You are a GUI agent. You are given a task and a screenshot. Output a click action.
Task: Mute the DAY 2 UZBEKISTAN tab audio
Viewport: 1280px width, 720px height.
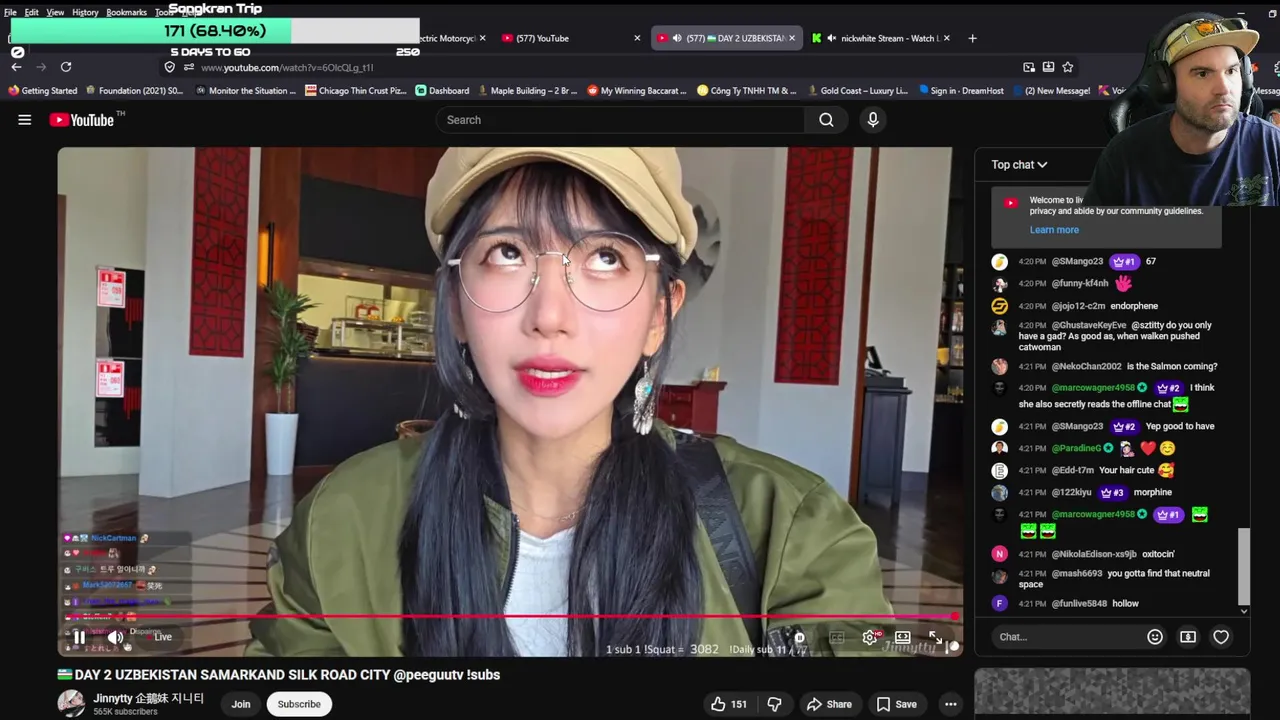pos(677,38)
